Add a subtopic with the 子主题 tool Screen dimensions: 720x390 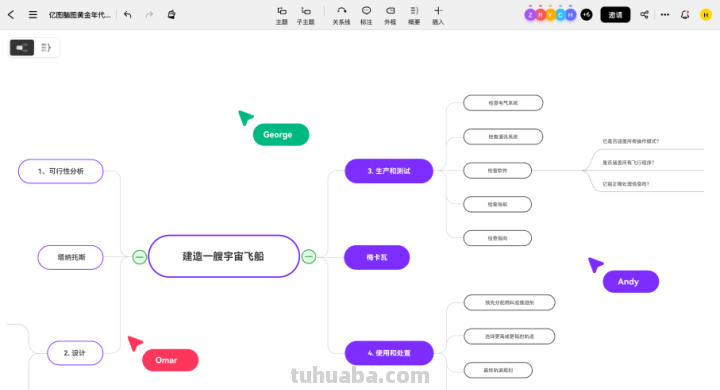point(305,16)
